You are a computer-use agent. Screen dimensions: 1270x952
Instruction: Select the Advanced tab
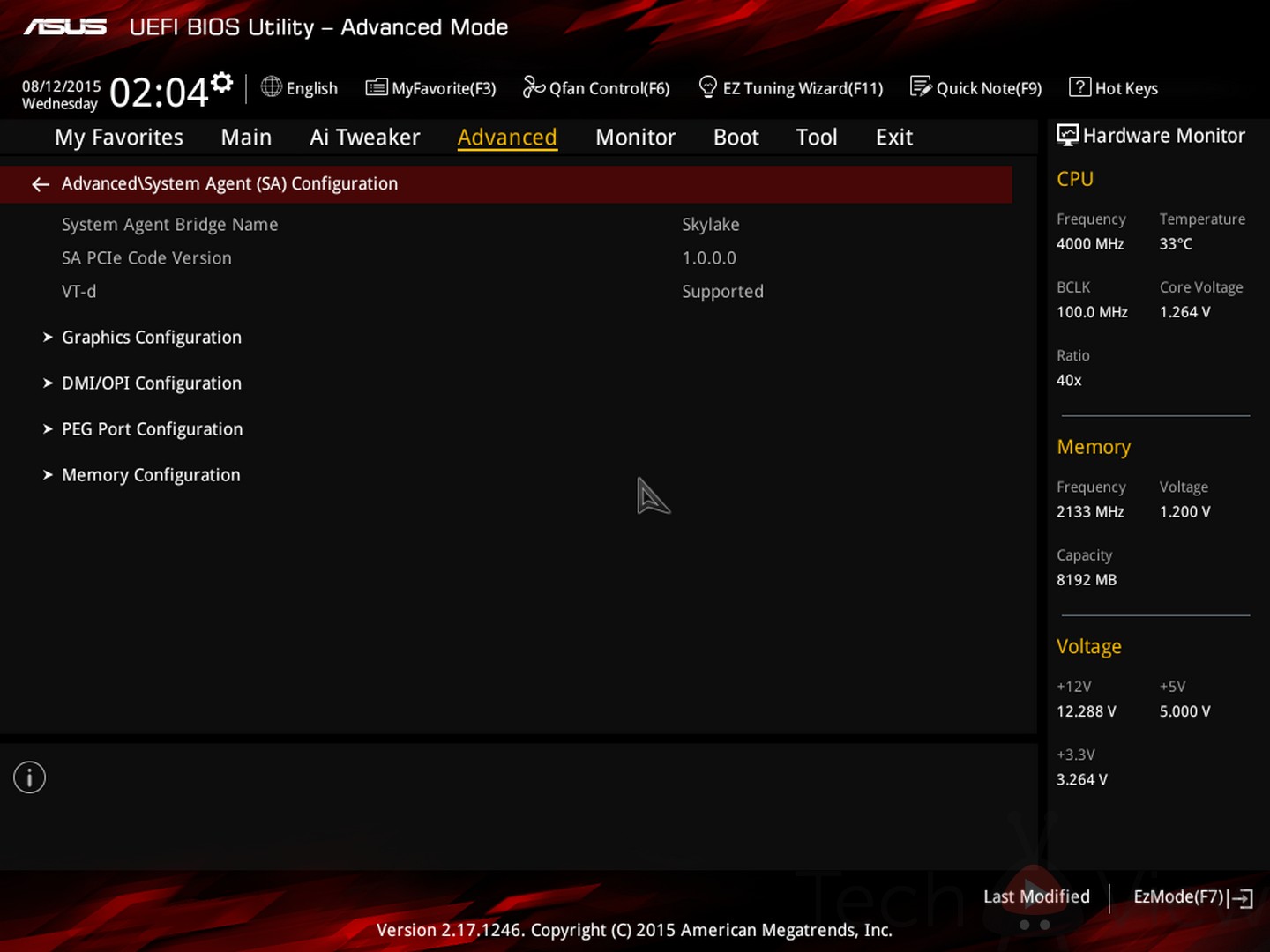pyautogui.click(x=507, y=138)
